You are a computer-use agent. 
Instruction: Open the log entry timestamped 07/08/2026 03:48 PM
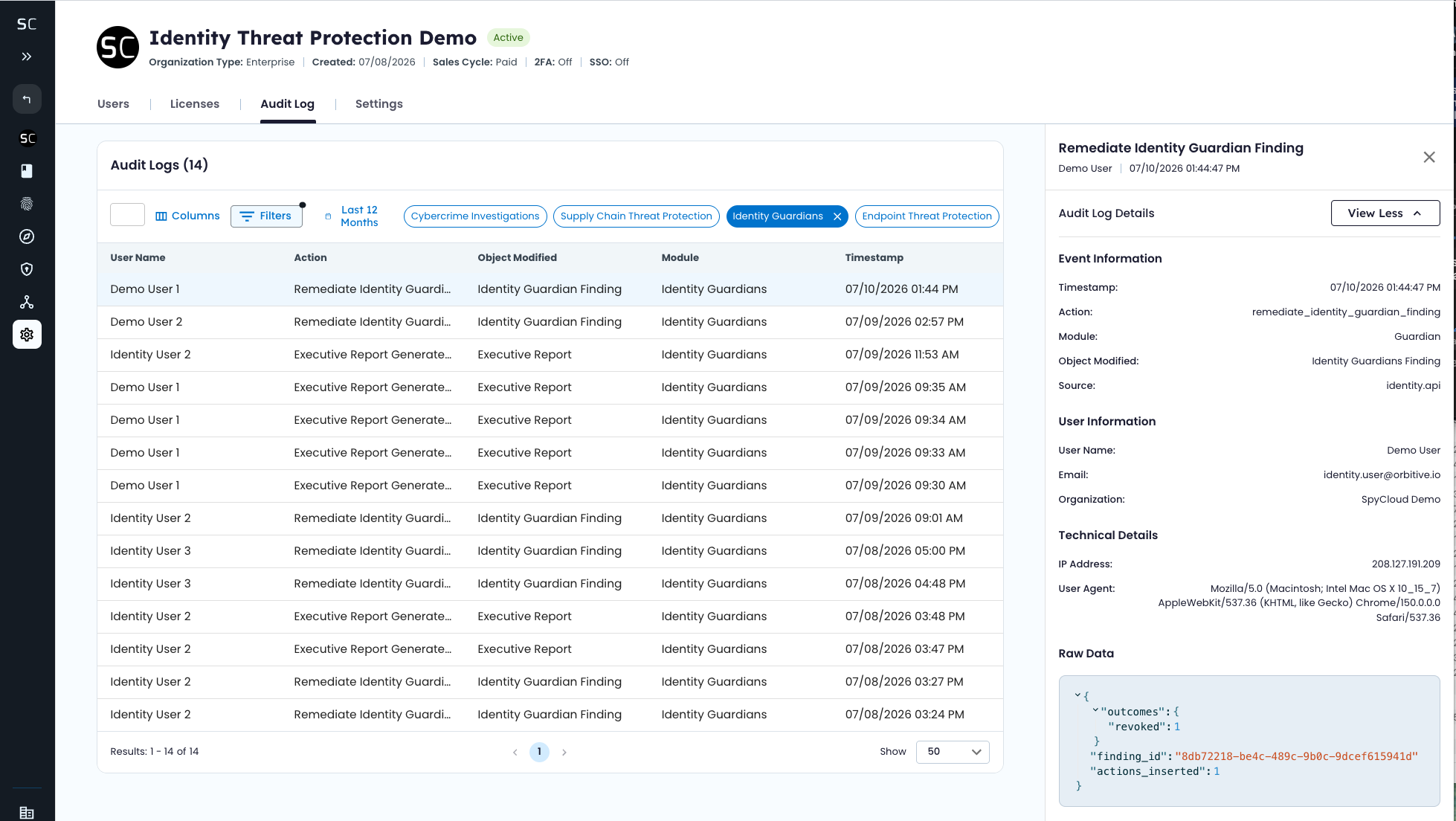tap(550, 616)
